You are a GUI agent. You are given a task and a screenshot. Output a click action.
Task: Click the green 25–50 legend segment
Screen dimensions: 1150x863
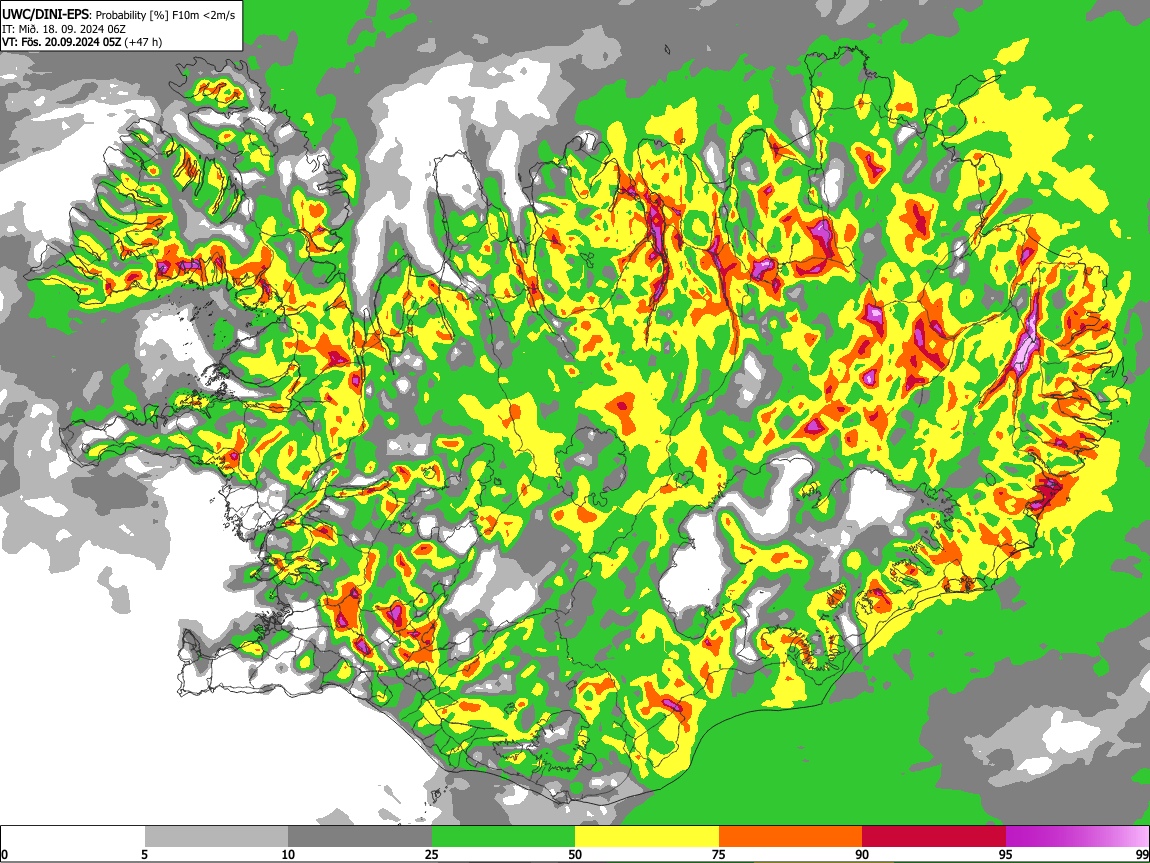coord(503,837)
